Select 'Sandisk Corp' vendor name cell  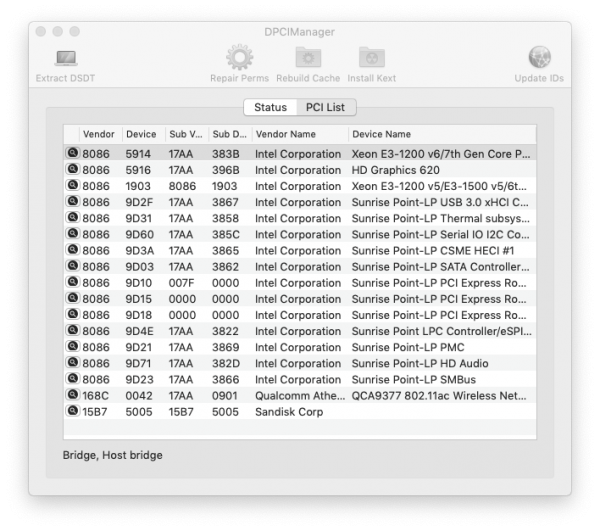(x=289, y=412)
